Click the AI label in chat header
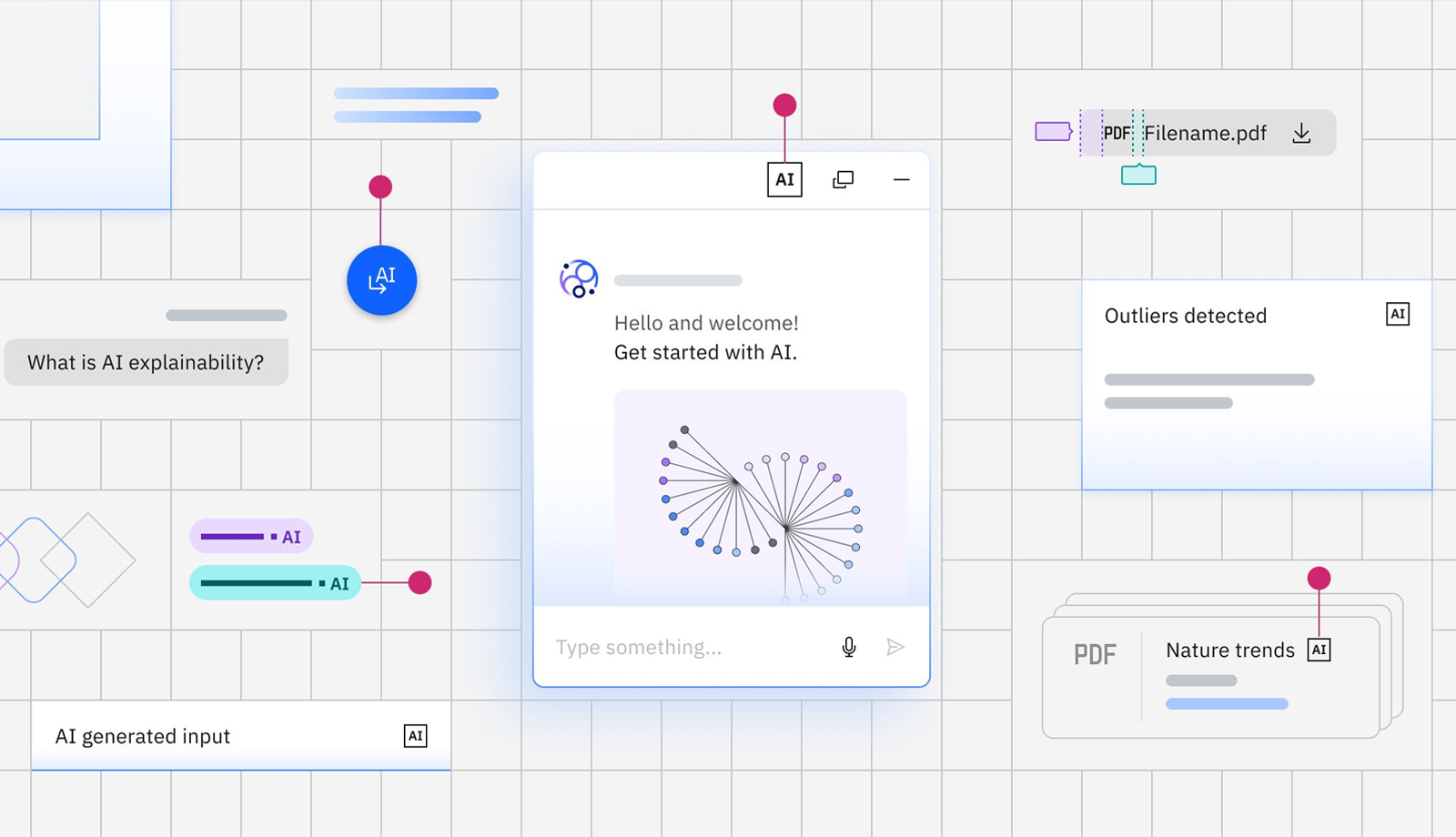1456x837 pixels. (784, 180)
